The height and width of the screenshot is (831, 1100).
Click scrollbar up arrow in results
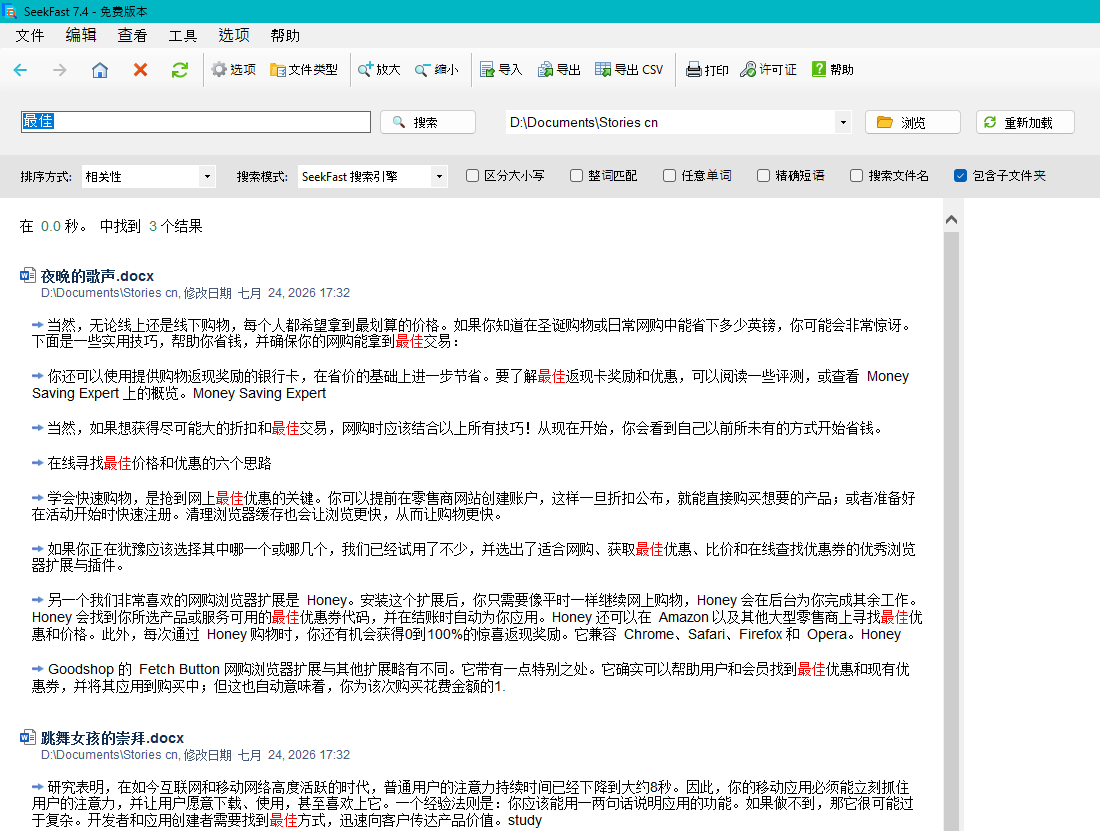(x=951, y=219)
